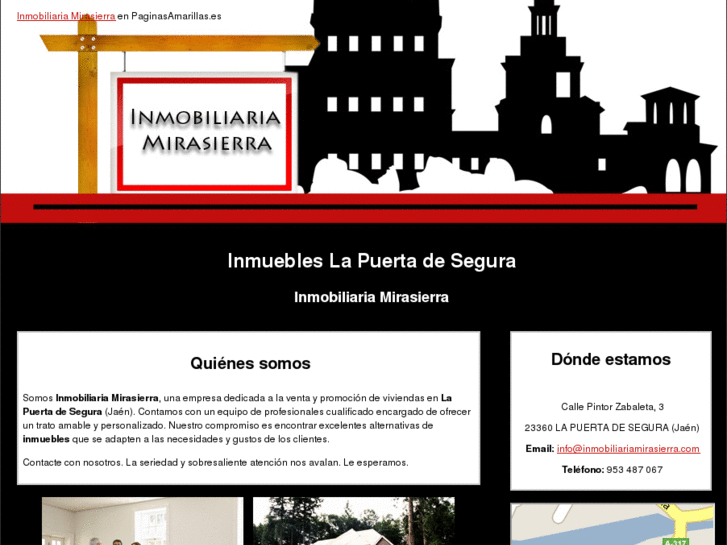The width and height of the screenshot is (727, 545).
Task: Click the location map preview
Action: pyautogui.click(x=612, y=524)
